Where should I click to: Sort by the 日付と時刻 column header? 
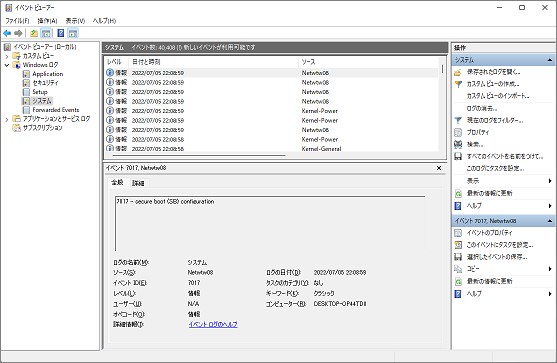coord(146,62)
